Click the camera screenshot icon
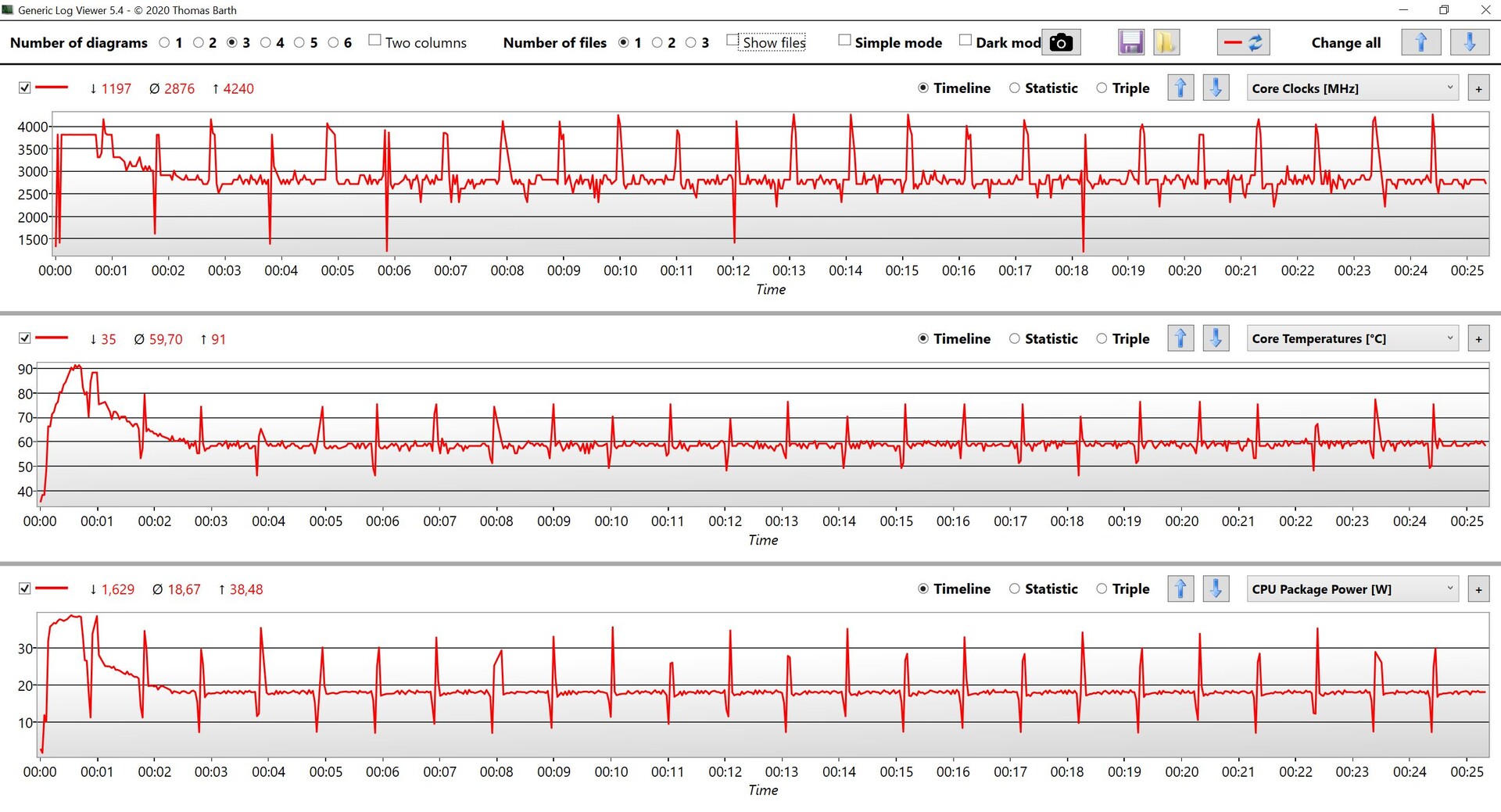1501x812 pixels. pos(1061,42)
